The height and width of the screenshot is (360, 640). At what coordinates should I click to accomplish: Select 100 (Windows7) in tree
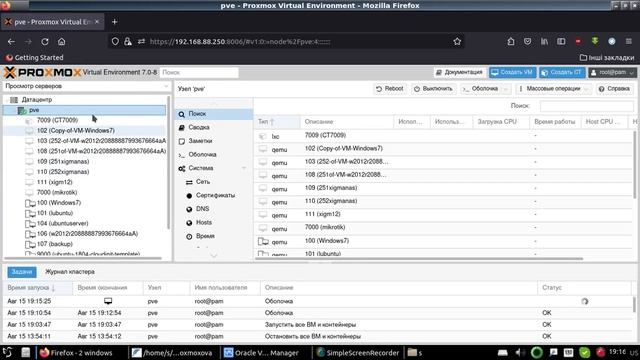click(x=59, y=203)
